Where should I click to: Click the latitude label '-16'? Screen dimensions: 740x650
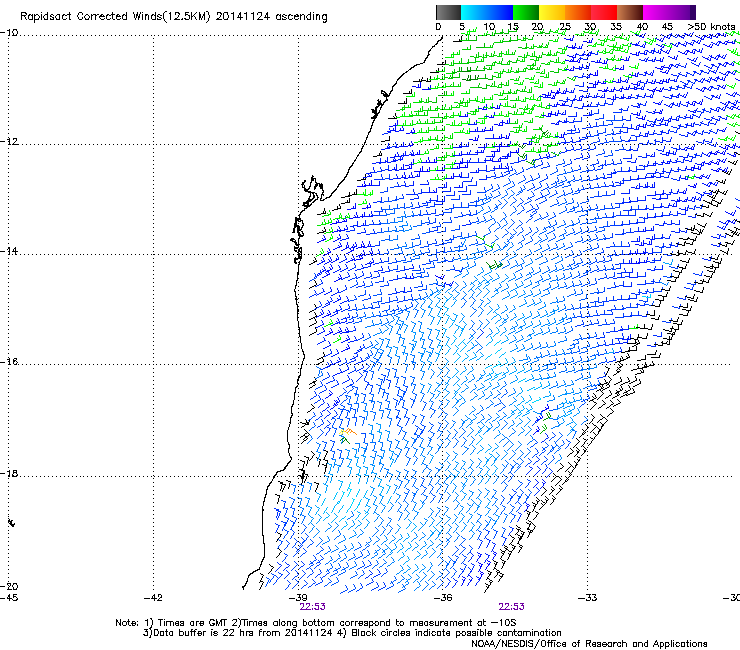(x=9, y=362)
